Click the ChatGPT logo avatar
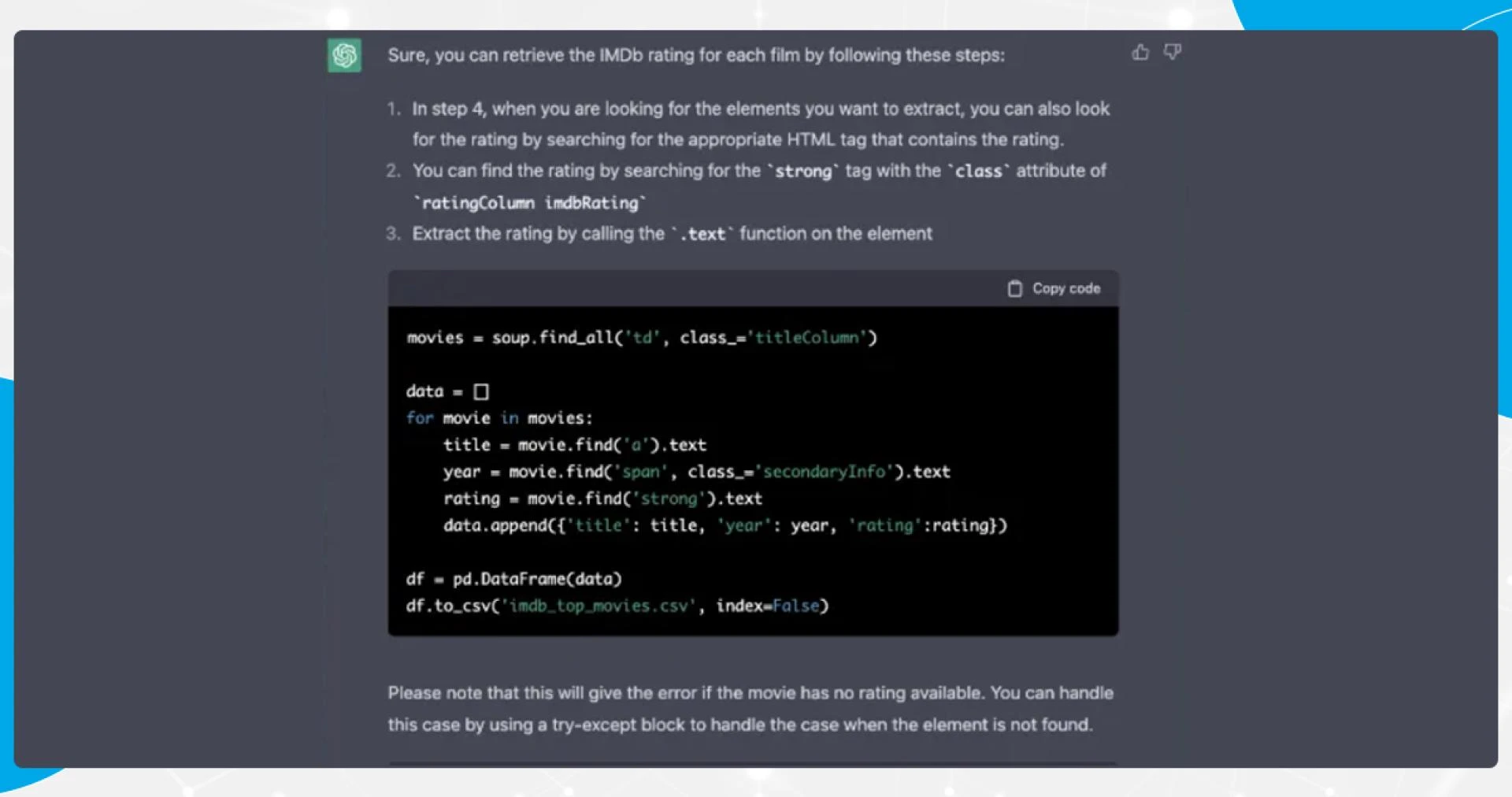The image size is (1512, 797). pos(344,55)
